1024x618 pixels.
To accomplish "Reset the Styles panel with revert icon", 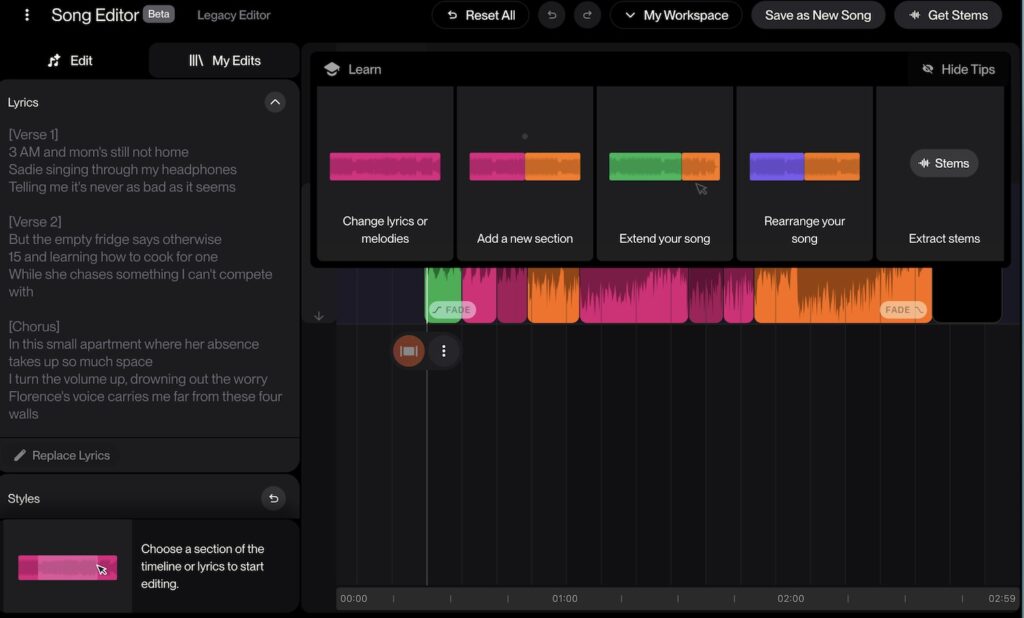I will (273, 498).
